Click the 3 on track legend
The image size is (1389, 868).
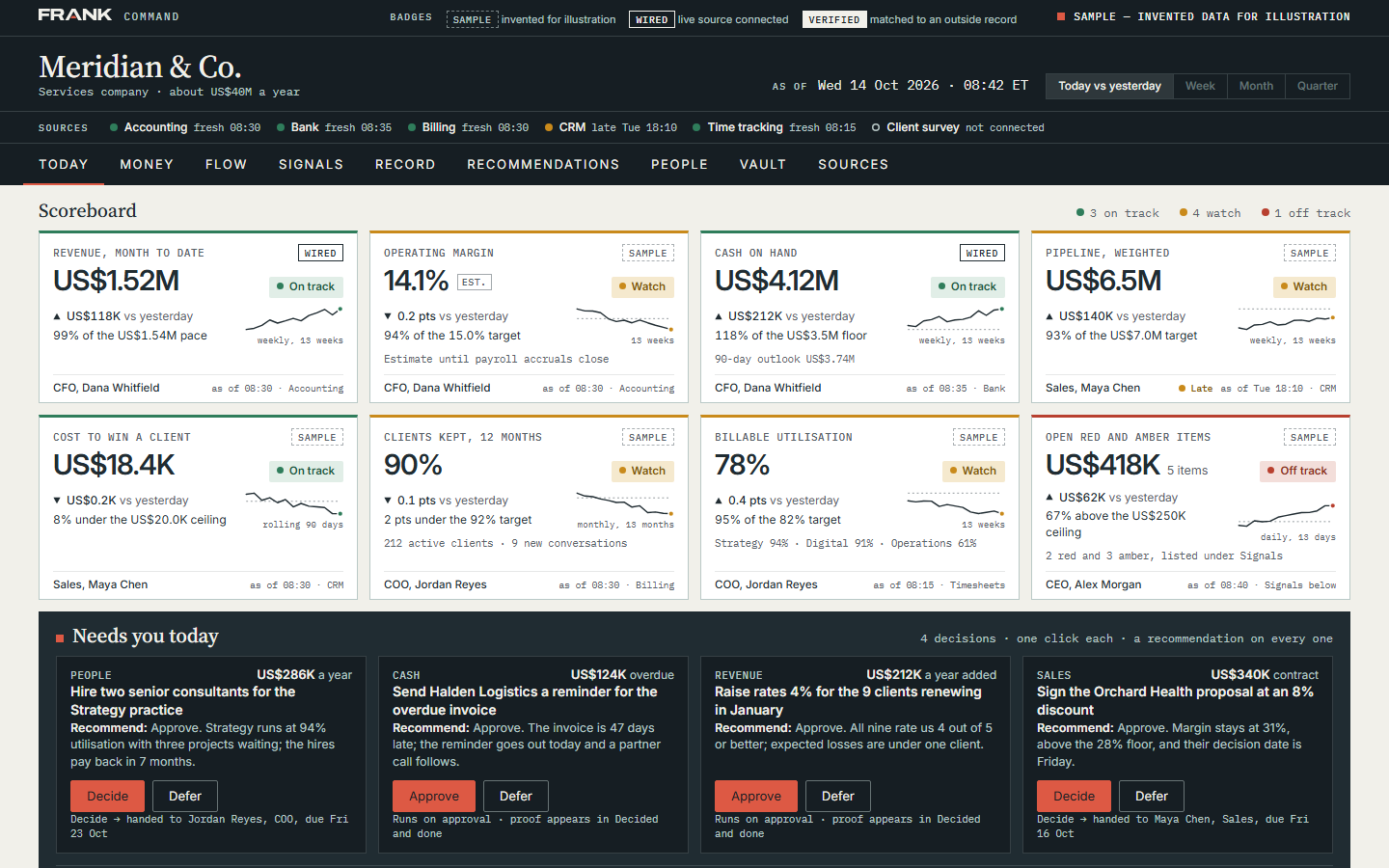1118,213
